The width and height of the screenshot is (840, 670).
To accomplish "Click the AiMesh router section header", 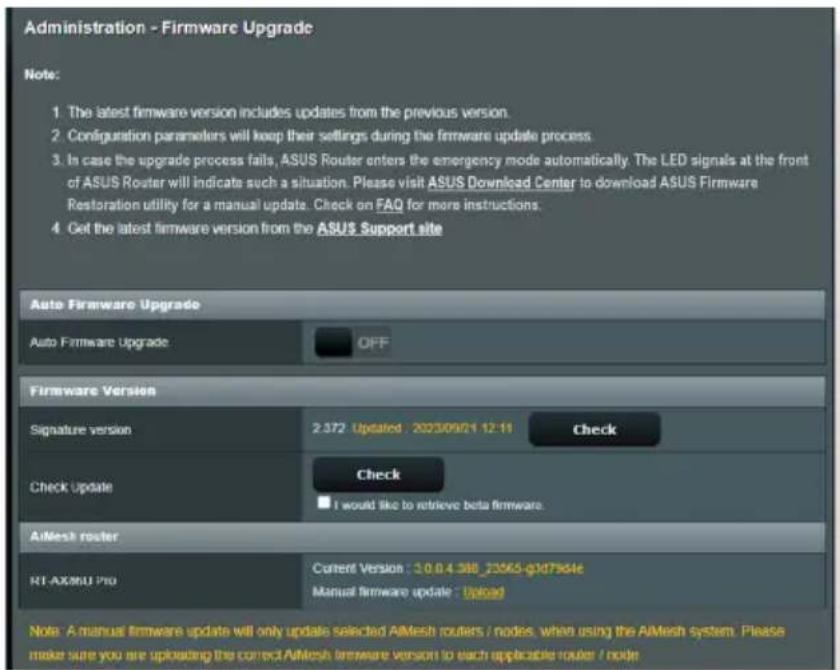I will (x=422, y=537).
